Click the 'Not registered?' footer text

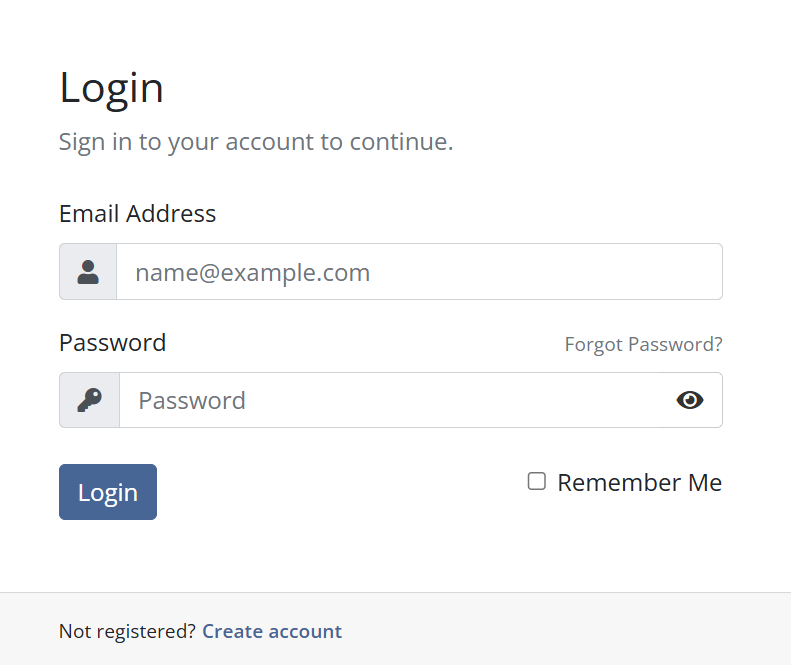tap(127, 631)
